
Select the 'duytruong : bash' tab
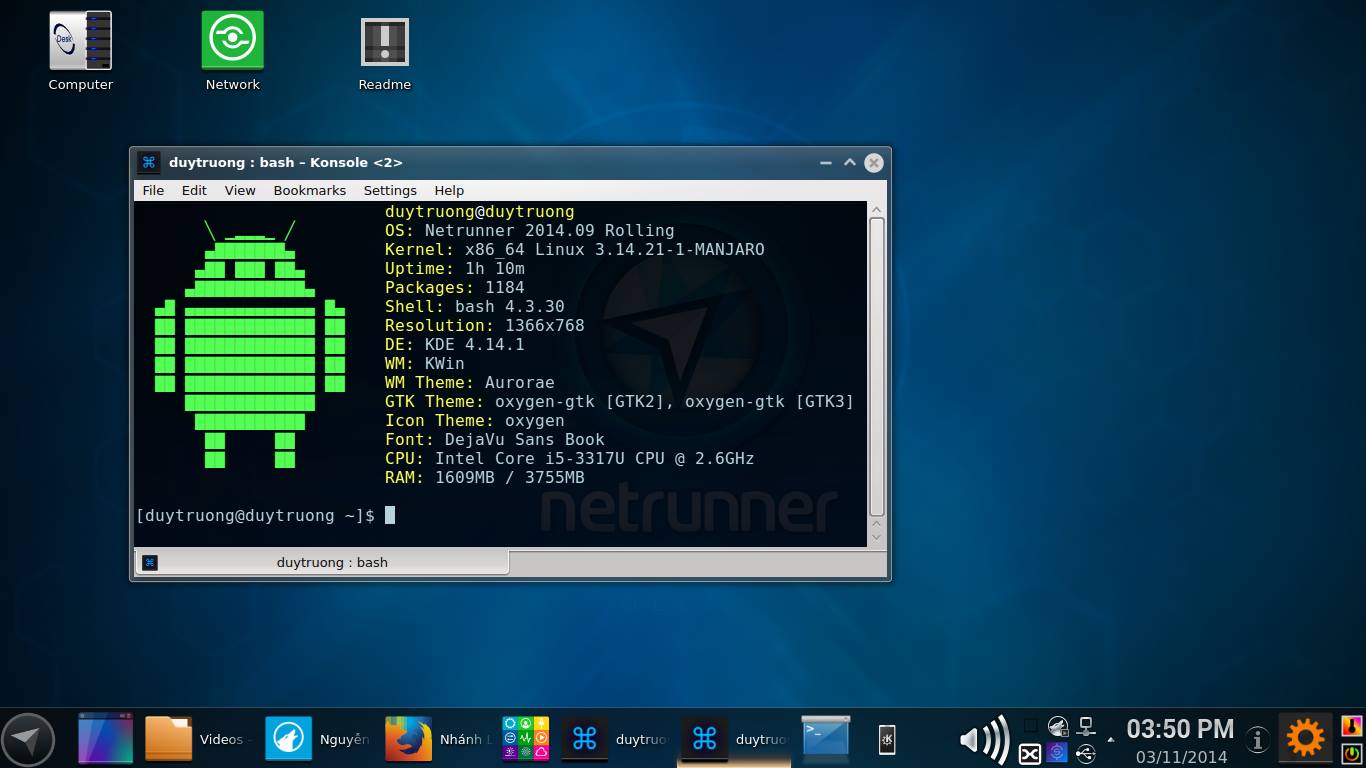click(x=321, y=562)
